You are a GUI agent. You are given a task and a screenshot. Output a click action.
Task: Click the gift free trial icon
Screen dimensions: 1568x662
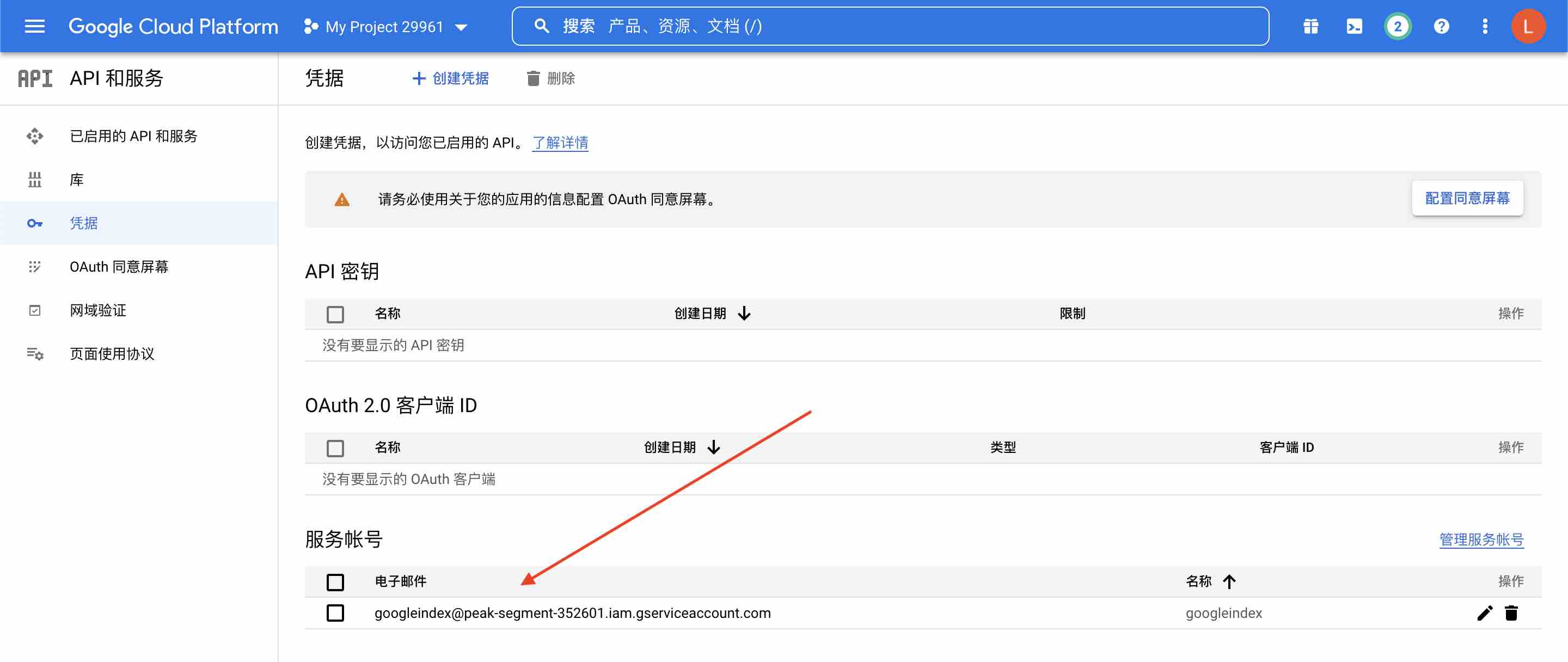[1310, 26]
